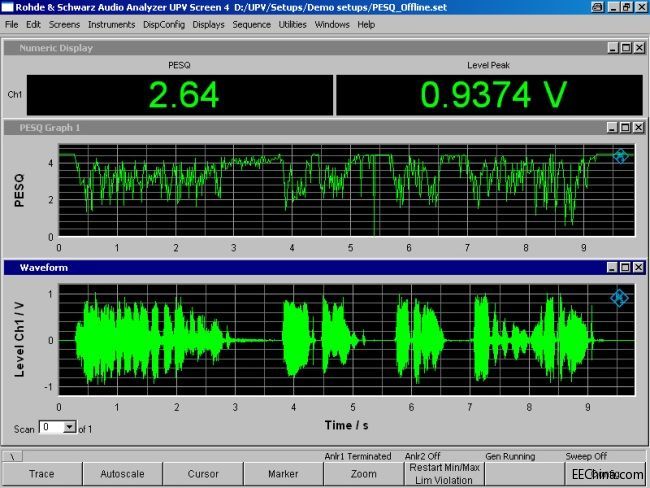The image size is (650, 488).
Task: Click the Time / s axis label
Action: (x=347, y=425)
